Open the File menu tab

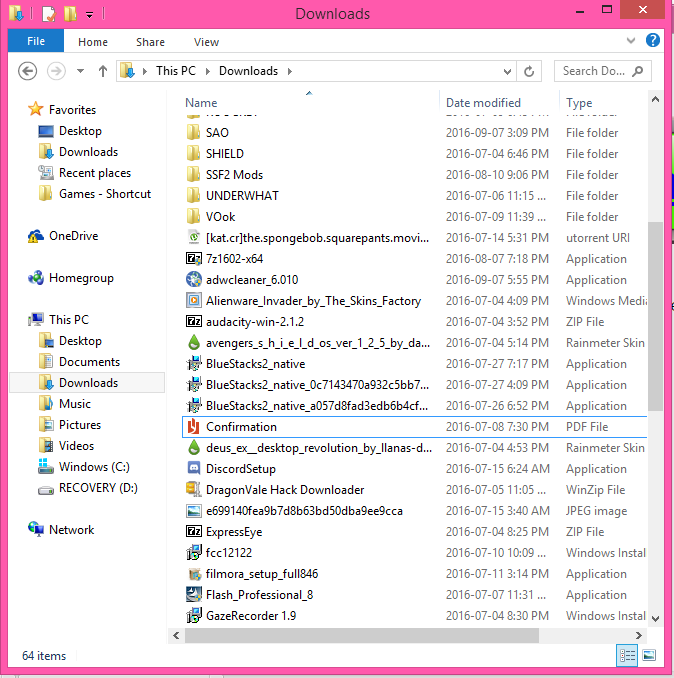click(36, 41)
